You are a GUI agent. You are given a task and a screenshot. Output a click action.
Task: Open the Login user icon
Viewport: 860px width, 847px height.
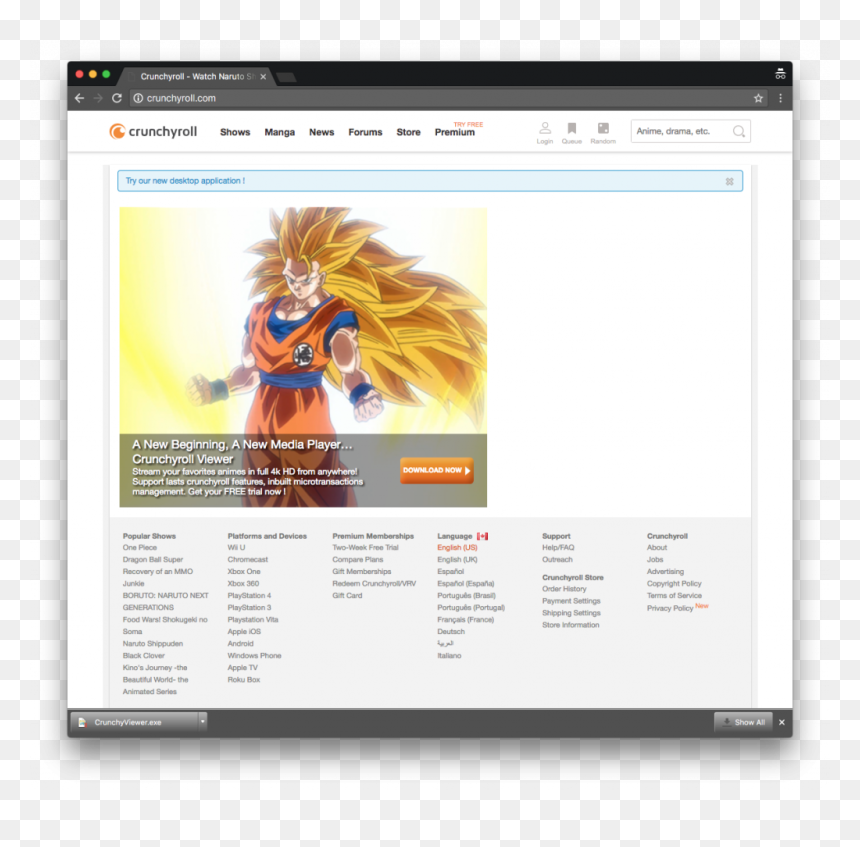(545, 133)
